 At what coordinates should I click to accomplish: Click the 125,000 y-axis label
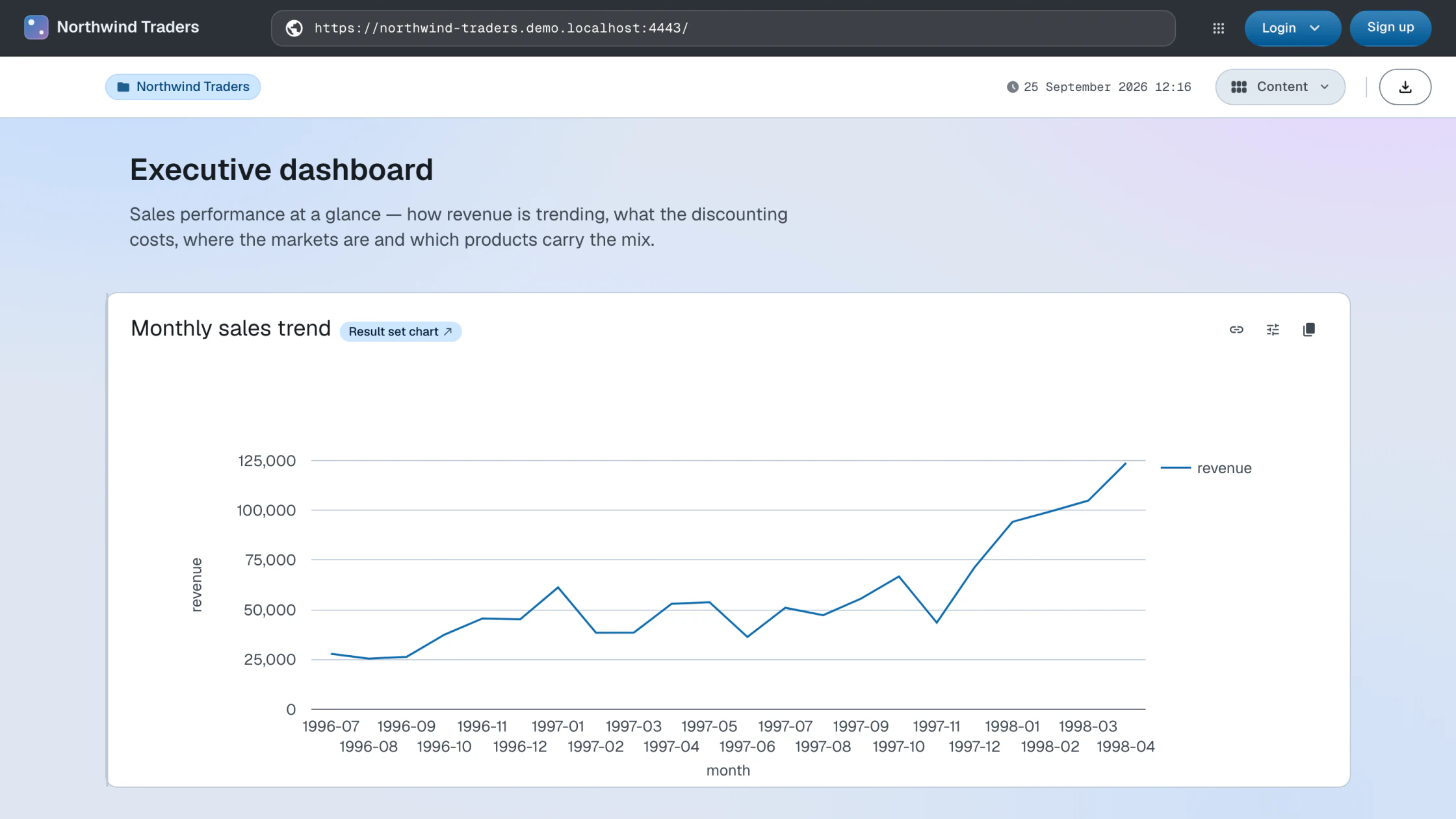(x=266, y=461)
